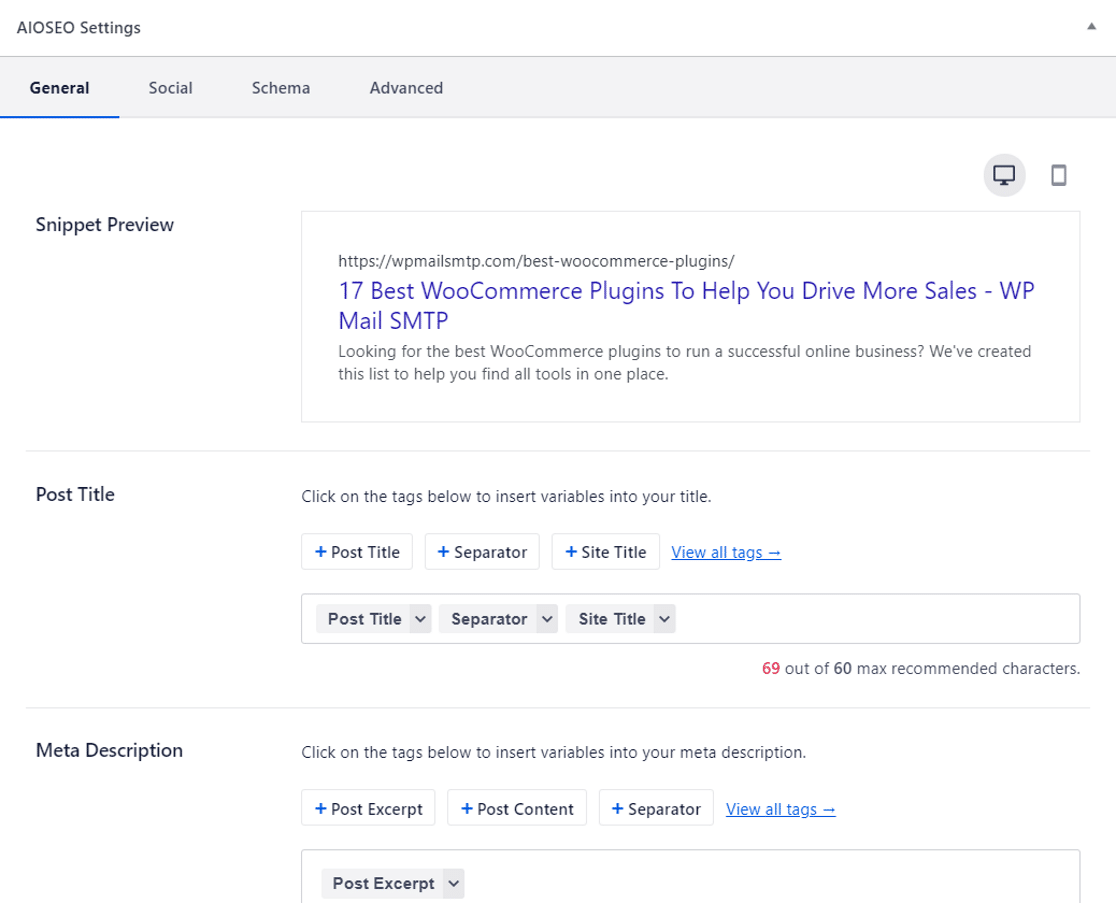Select the General tab
Viewport: 1116px width, 903px height.
(x=59, y=88)
